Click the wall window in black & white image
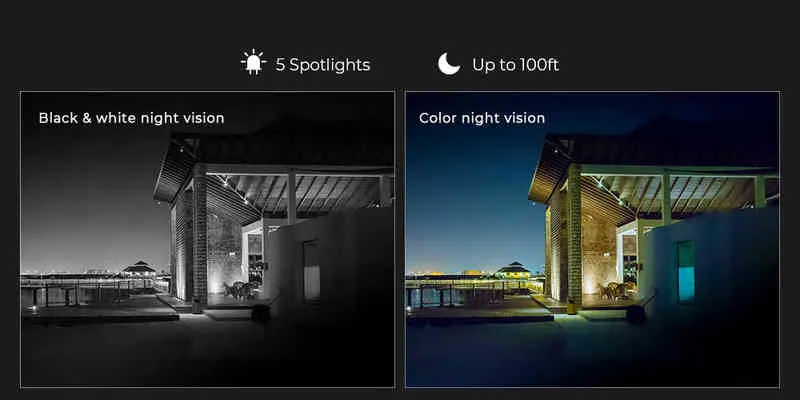 tap(312, 270)
